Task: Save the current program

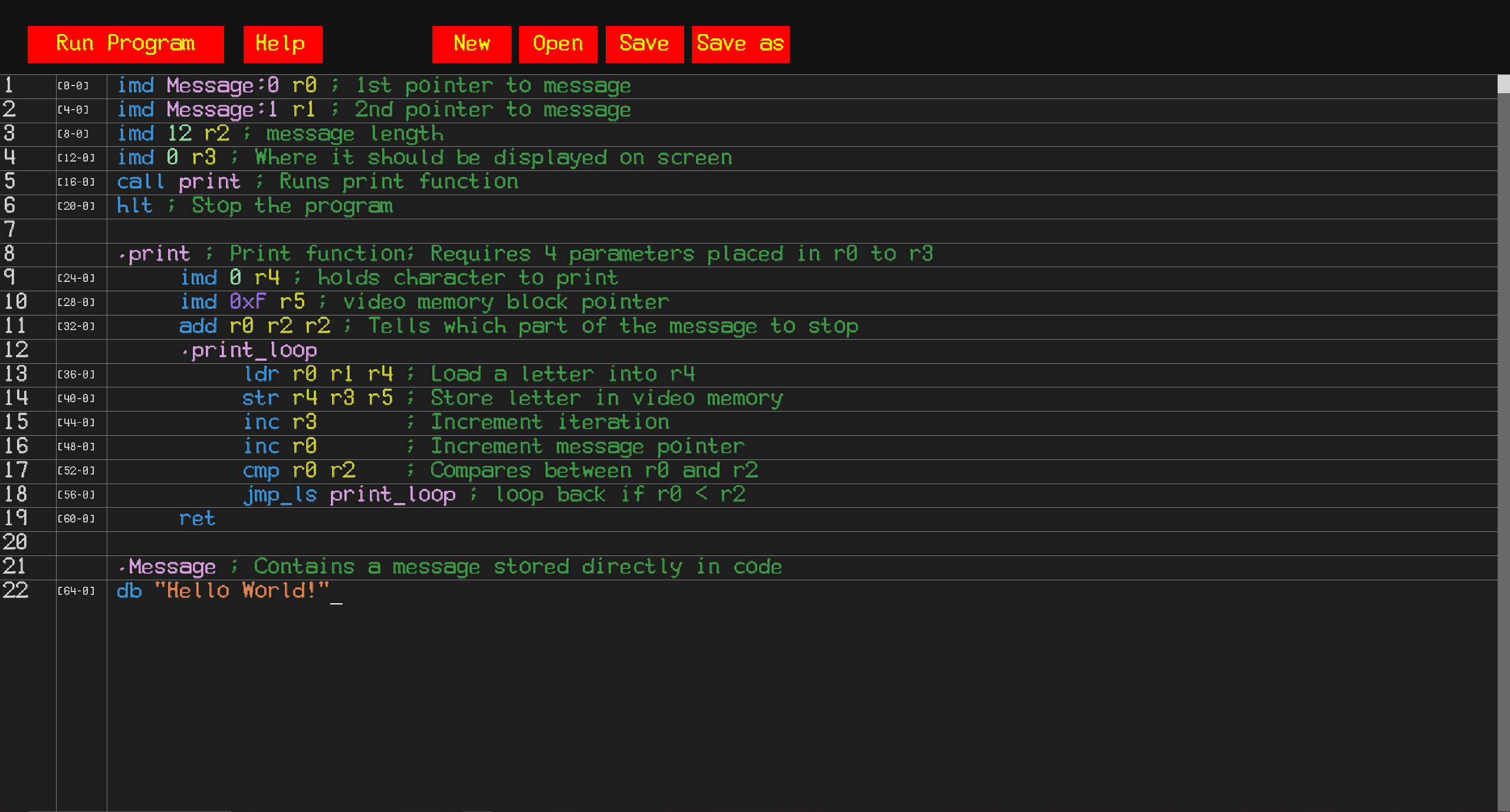Action: pos(644,44)
